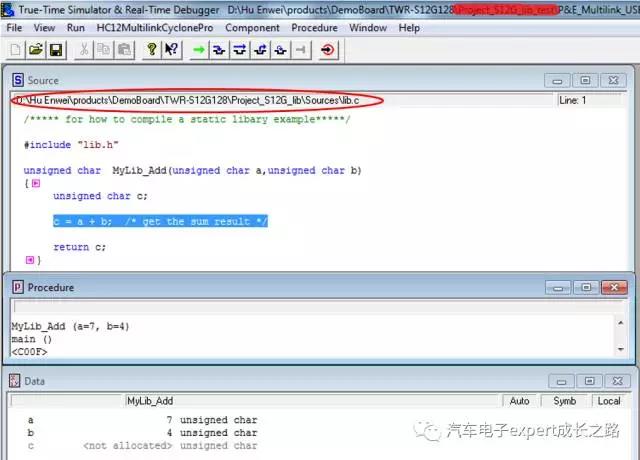Open a file using the folder icon
Screen dimensions: 640x460
[36, 49]
